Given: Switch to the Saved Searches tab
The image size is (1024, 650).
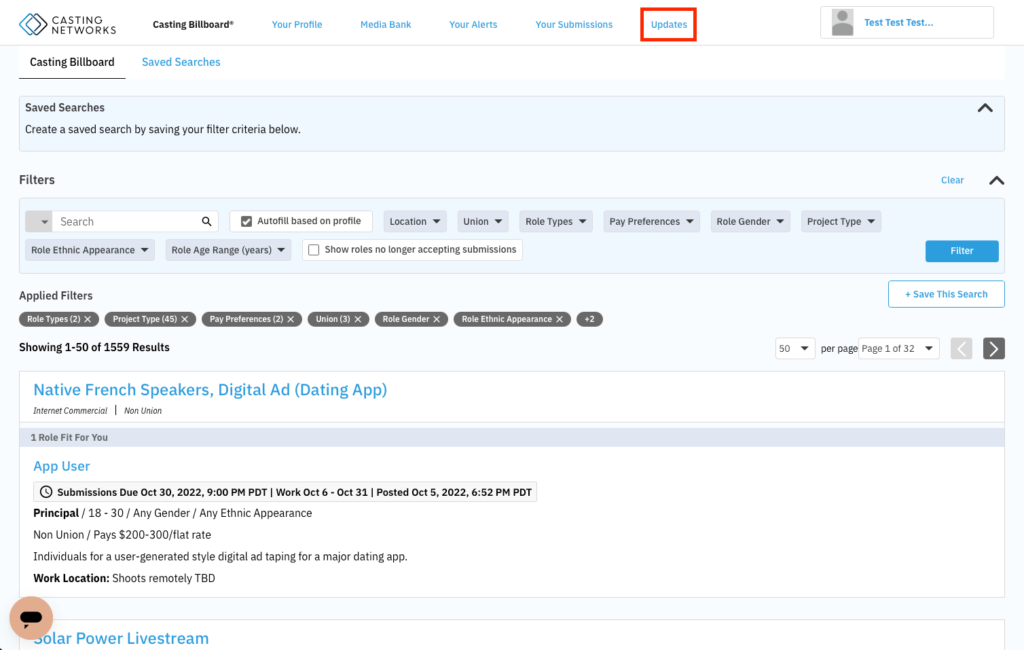Looking at the screenshot, I should point(181,62).
